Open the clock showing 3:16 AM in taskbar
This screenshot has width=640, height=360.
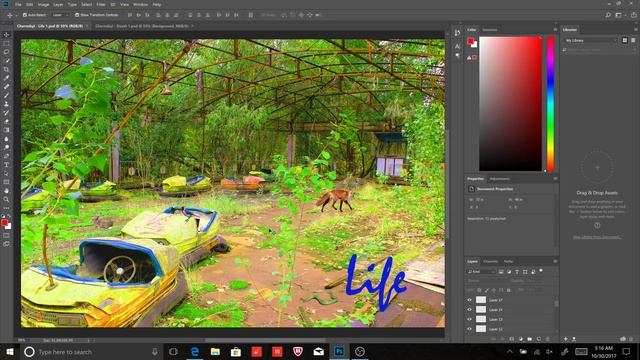tap(603, 352)
